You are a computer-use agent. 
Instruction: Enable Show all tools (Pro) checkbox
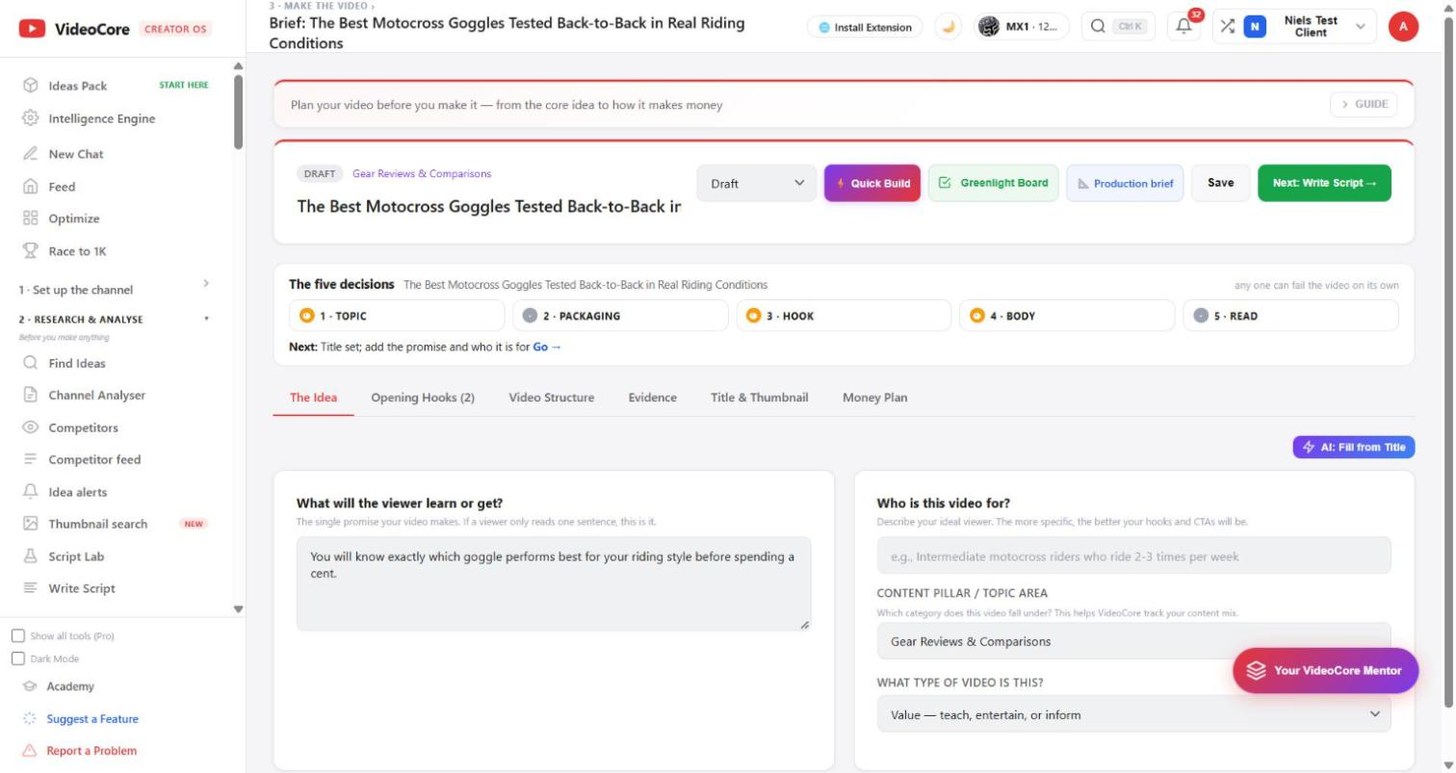pos(18,636)
